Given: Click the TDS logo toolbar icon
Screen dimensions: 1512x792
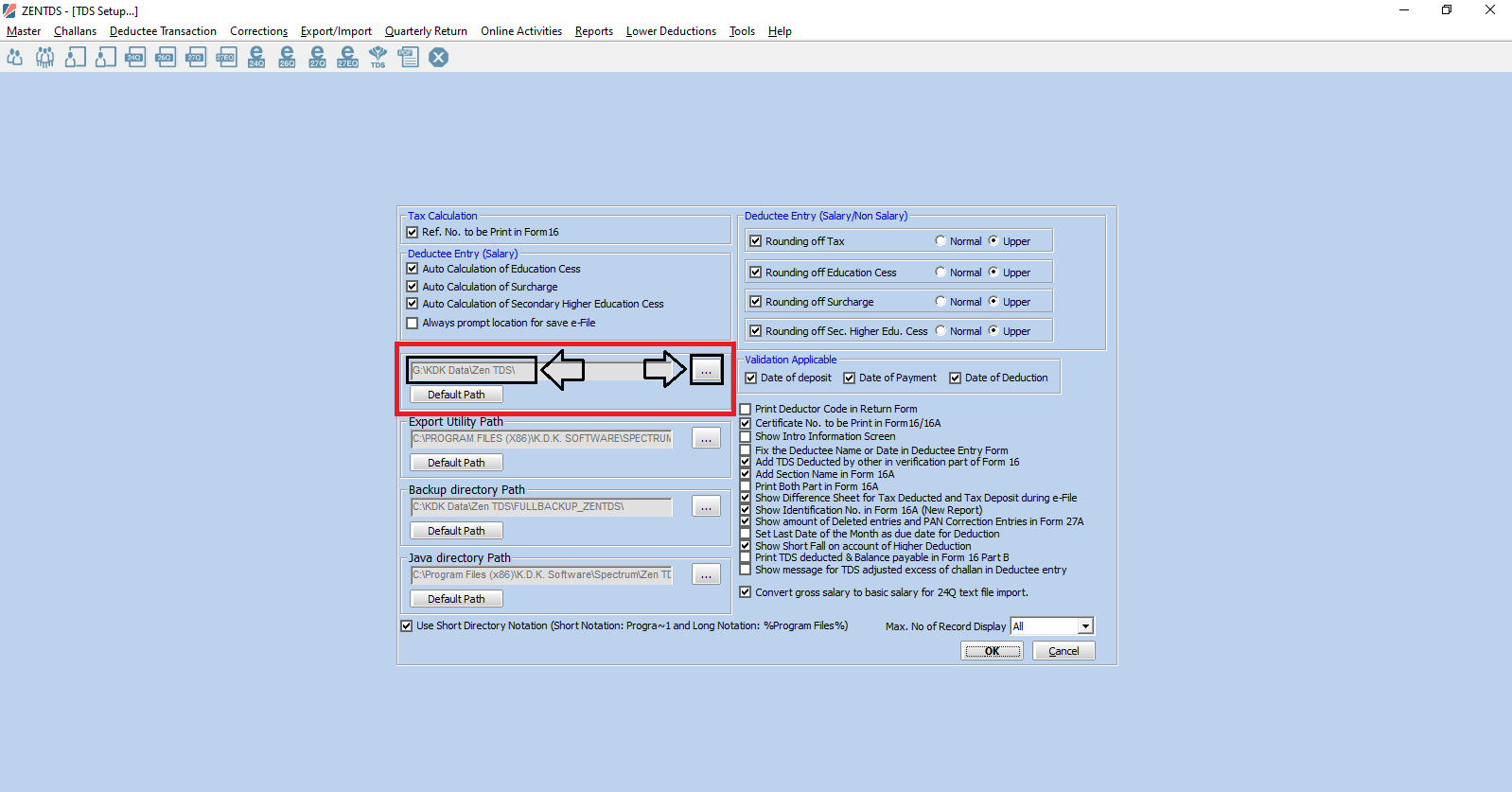Looking at the screenshot, I should [378, 58].
